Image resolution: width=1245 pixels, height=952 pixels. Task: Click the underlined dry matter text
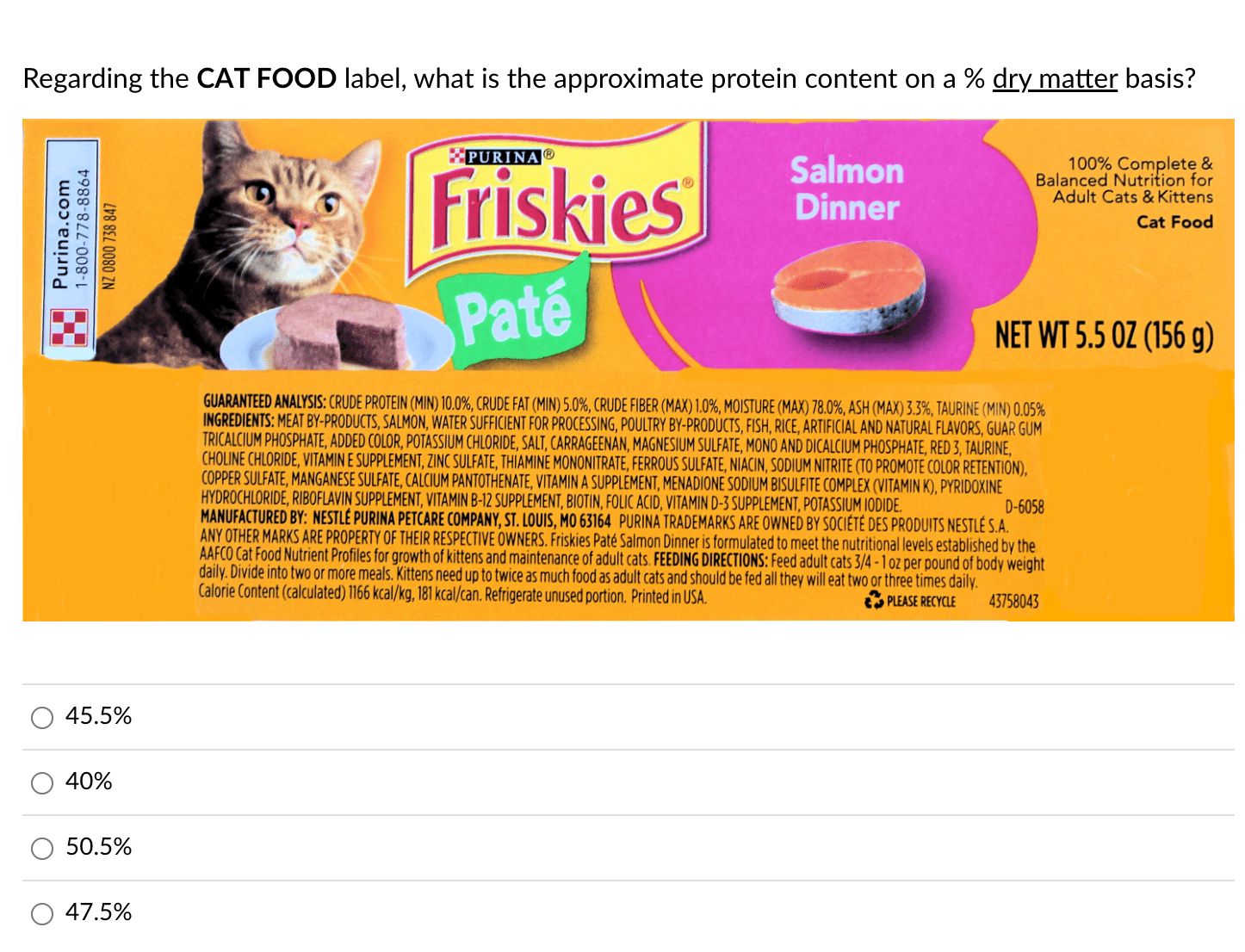(x=1055, y=79)
